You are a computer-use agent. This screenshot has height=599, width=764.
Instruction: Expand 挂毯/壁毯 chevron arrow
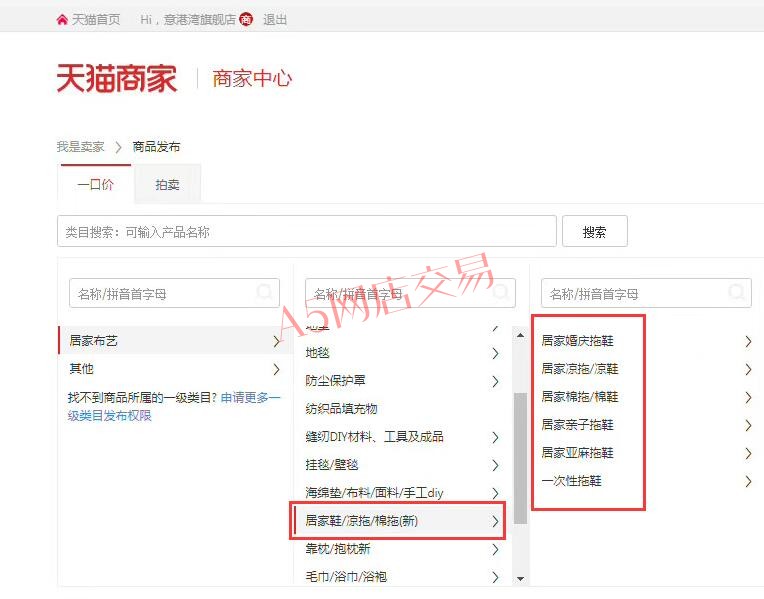click(x=495, y=465)
